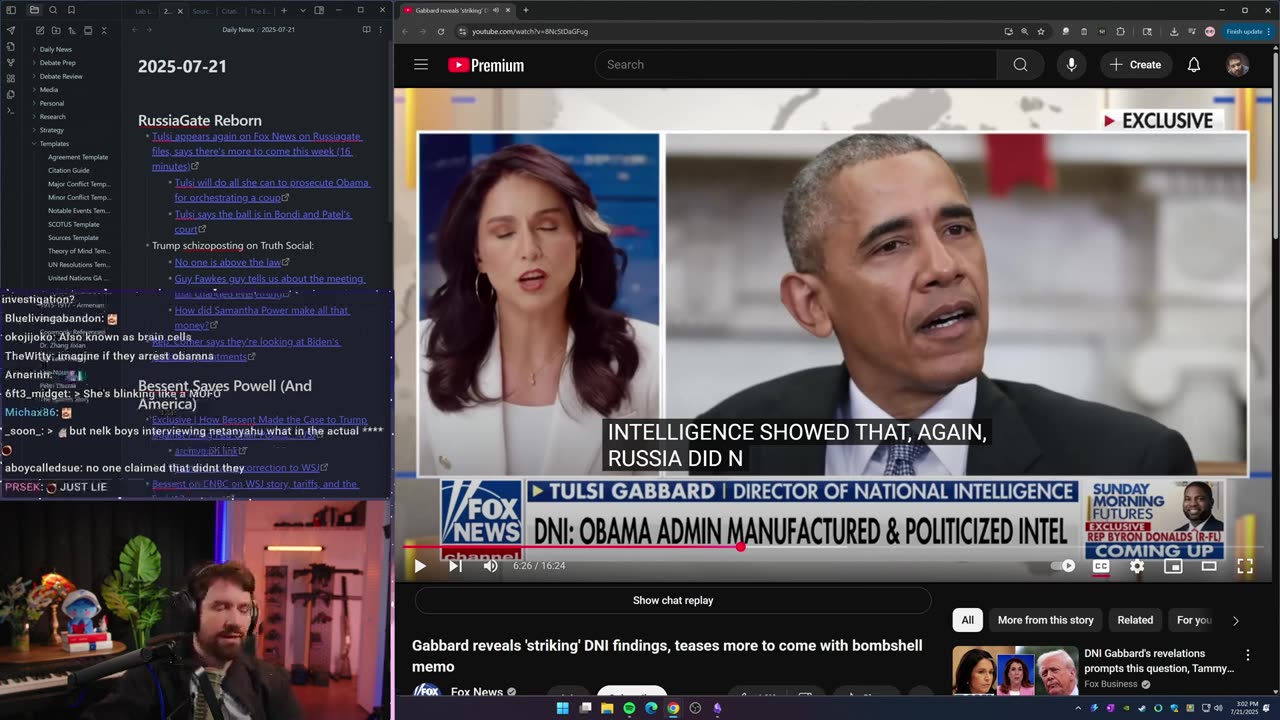The image size is (1280, 720).
Task: Expand Research folder in Obsidian
Action: tap(52, 117)
